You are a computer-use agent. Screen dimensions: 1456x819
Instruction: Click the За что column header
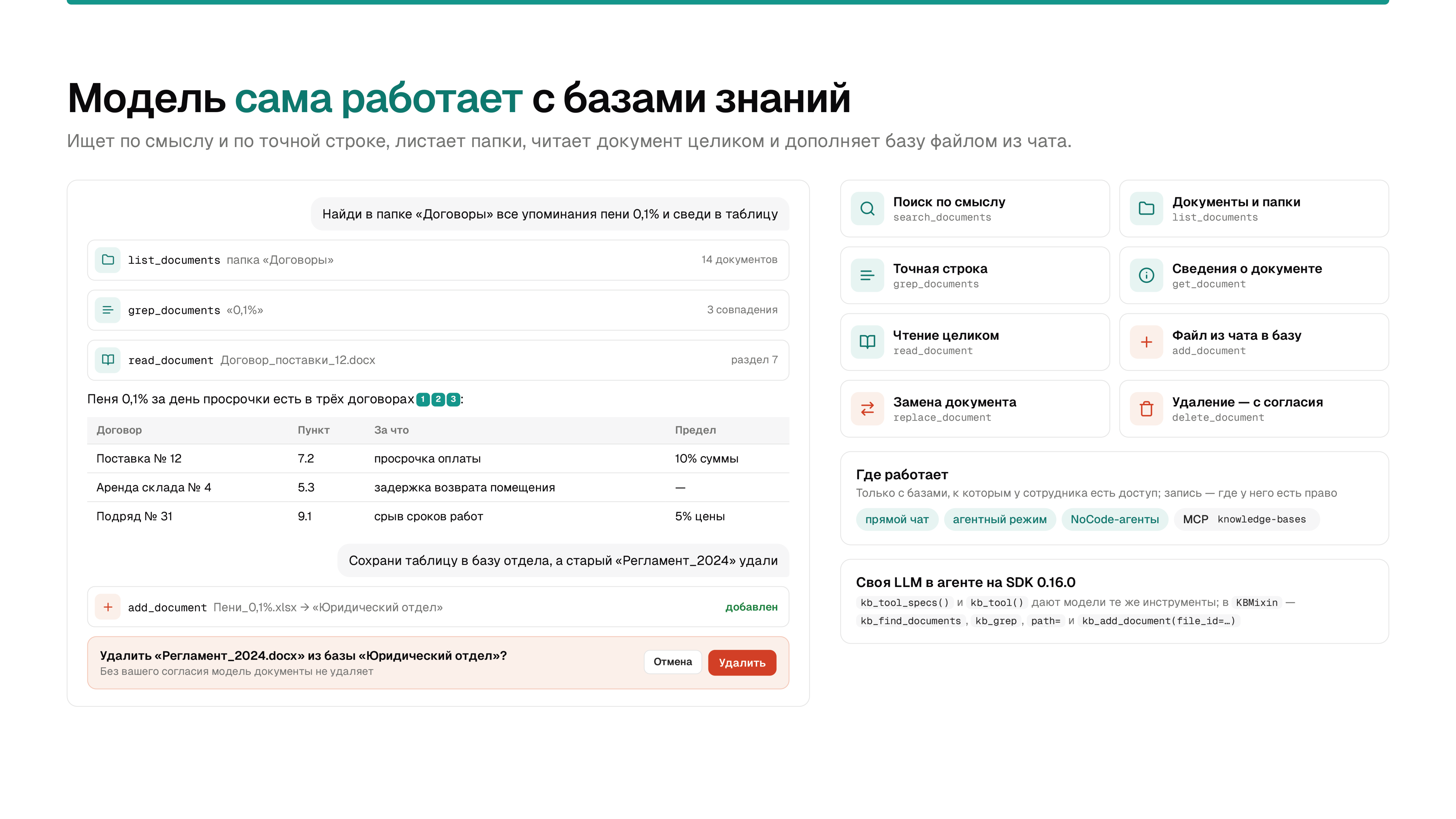[391, 430]
